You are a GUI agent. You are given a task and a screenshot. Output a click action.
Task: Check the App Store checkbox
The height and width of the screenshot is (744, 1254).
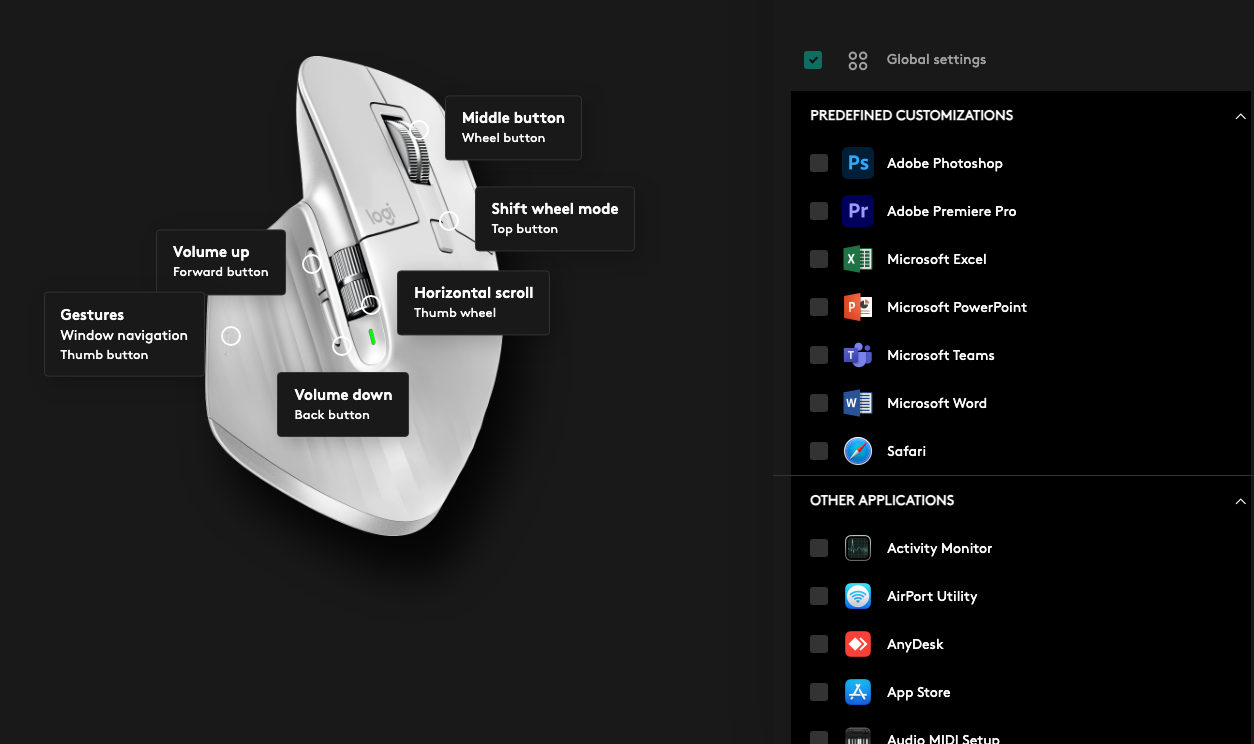point(819,692)
